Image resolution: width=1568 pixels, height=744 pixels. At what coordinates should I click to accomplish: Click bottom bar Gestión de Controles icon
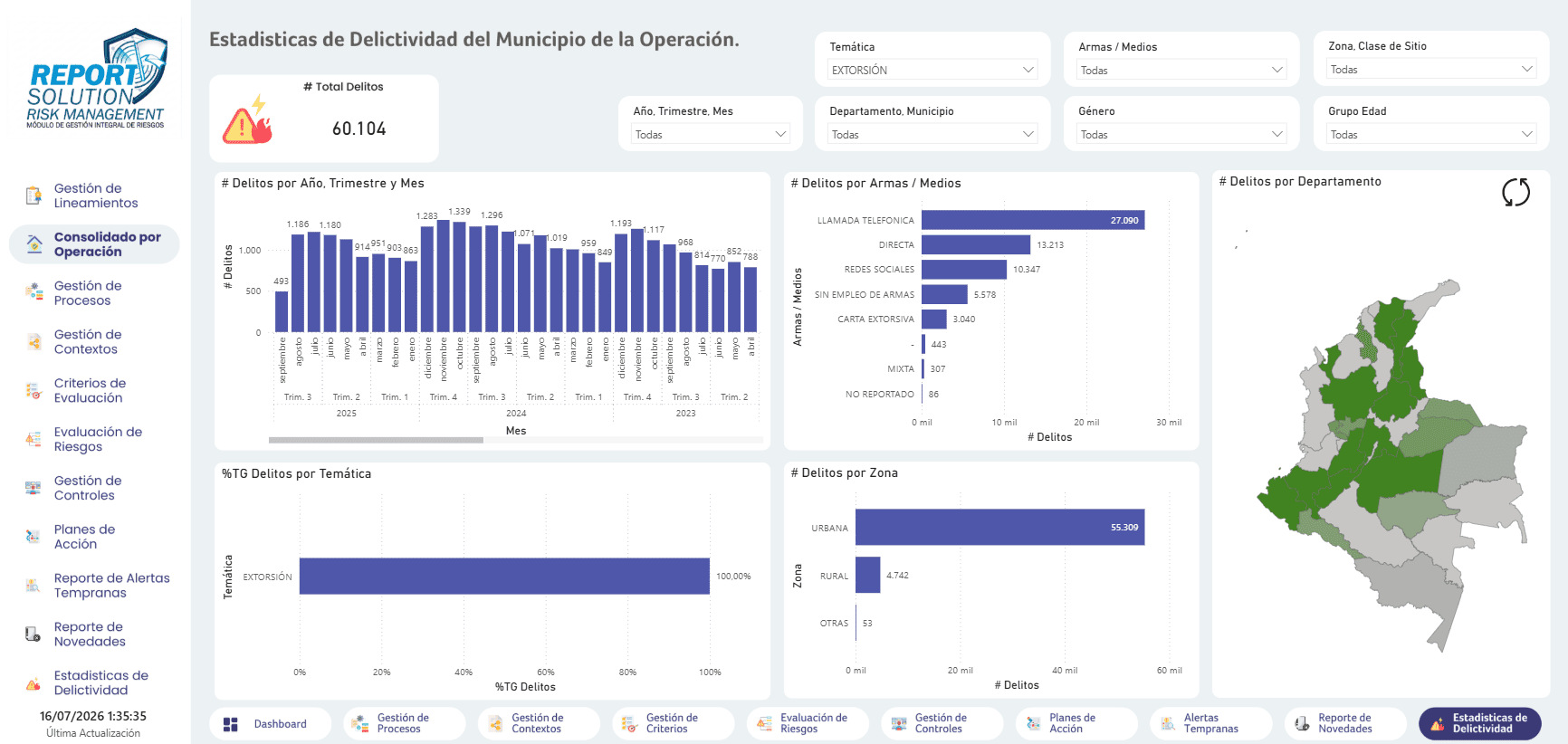(x=899, y=723)
